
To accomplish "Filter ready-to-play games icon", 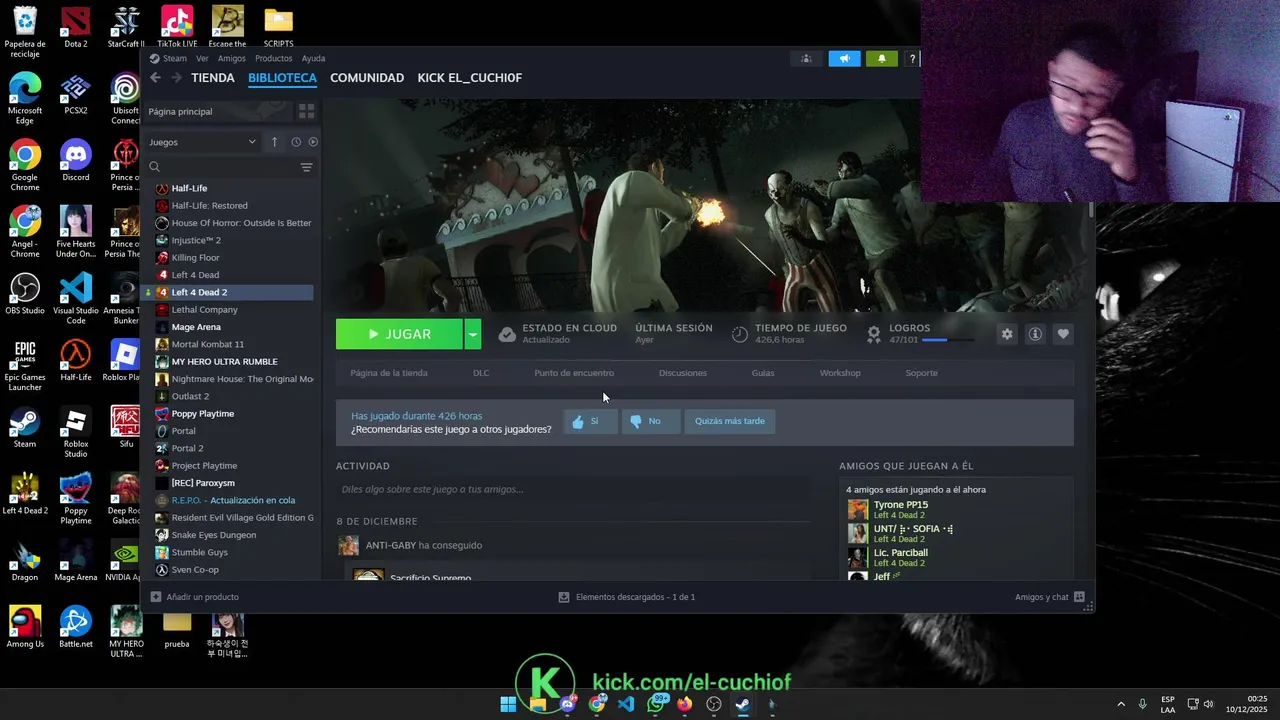I will (x=313, y=142).
